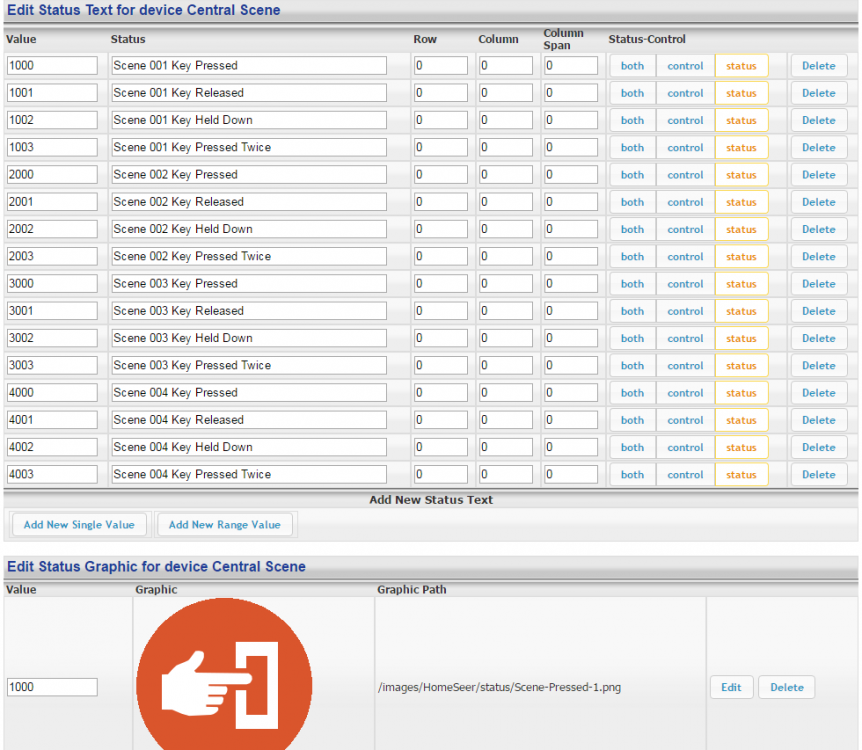Edit the Scene-Pressed-1.png status graphic
The image size is (862, 750).
tap(731, 687)
